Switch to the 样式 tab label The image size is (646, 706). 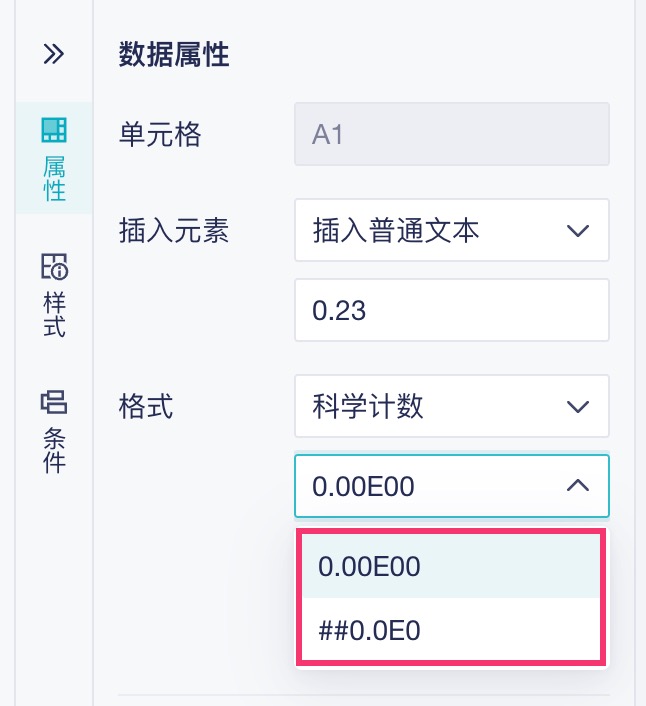tap(54, 313)
